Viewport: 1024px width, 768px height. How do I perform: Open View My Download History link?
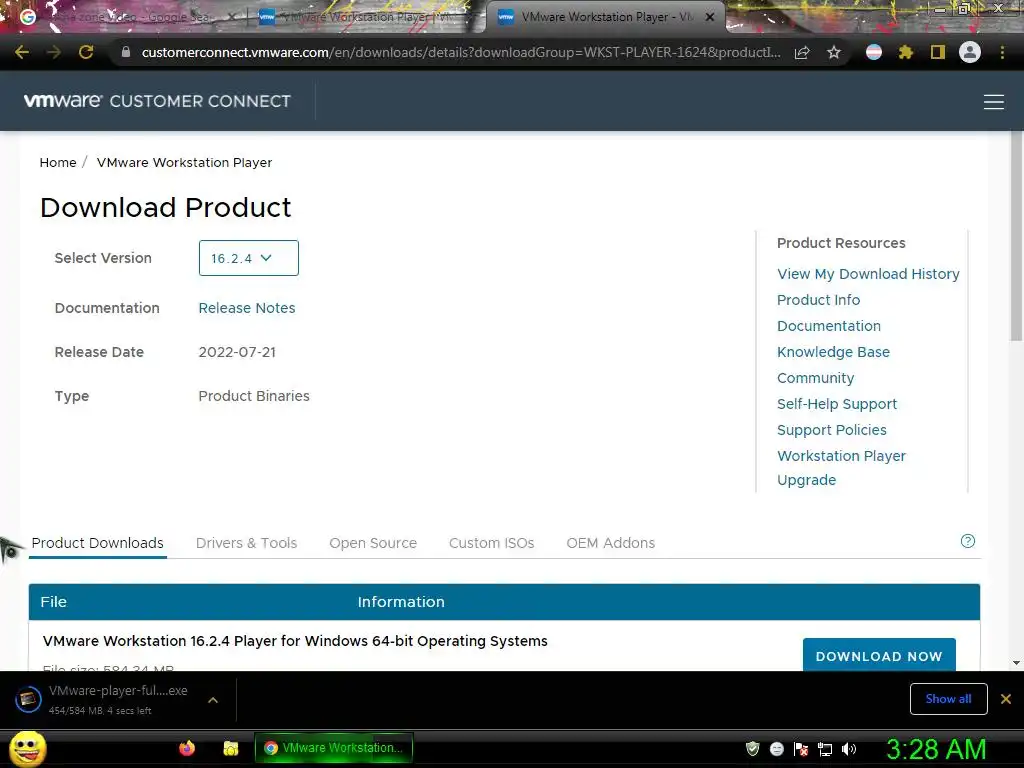[868, 274]
